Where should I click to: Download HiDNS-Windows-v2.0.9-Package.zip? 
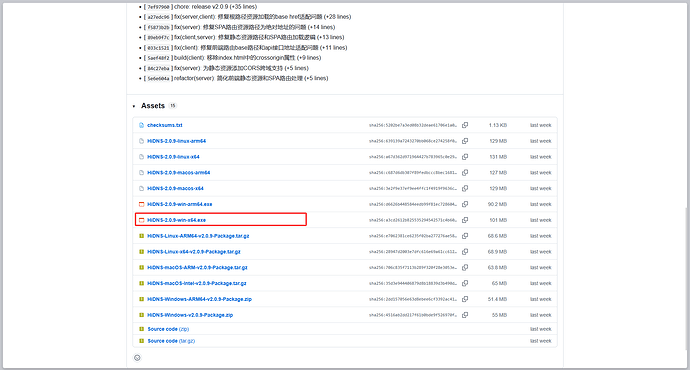point(190,315)
